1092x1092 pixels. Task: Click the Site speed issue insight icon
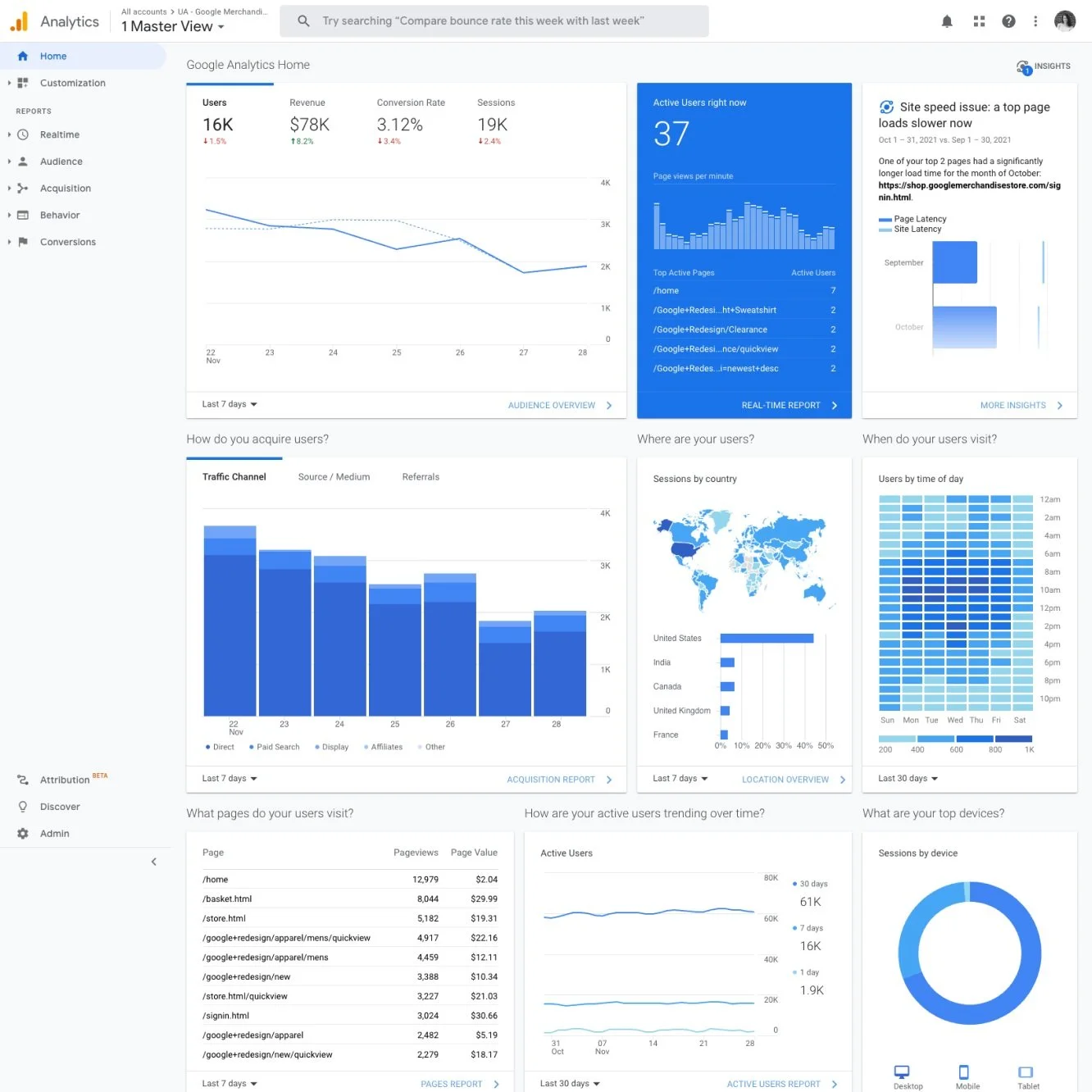click(x=886, y=107)
